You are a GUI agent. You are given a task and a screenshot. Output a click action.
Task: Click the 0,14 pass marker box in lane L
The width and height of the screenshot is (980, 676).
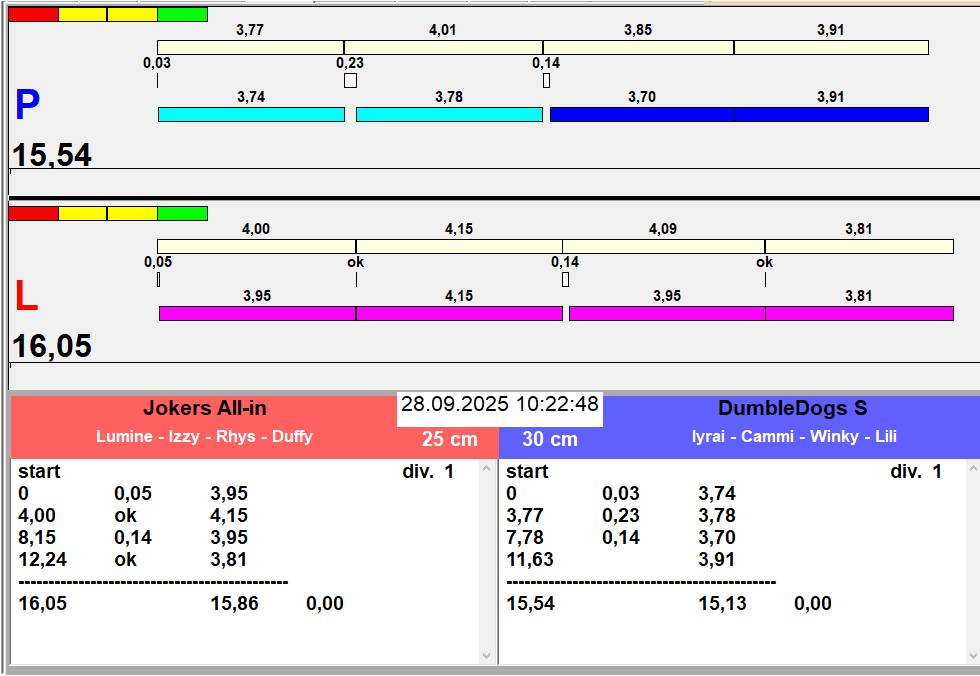[566, 279]
